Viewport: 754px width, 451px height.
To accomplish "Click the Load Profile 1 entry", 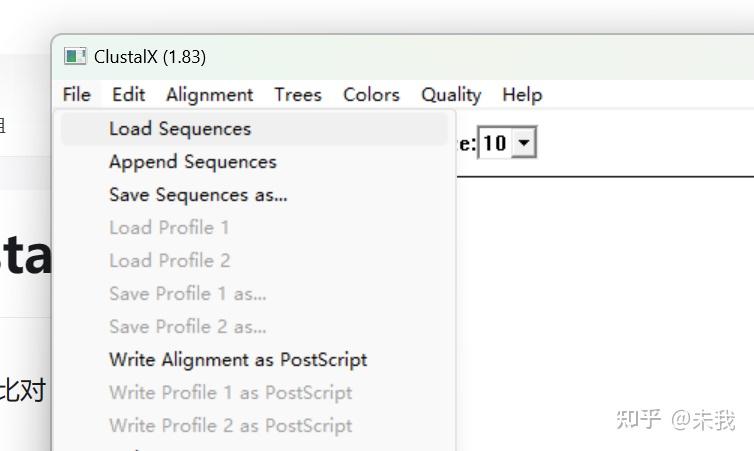I will (169, 228).
